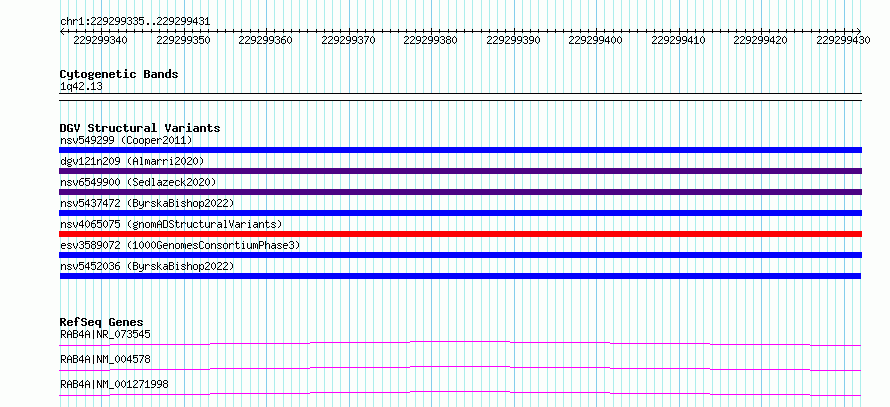Click ruler position 229299380
The height and width of the screenshot is (407, 890).
[431, 40]
